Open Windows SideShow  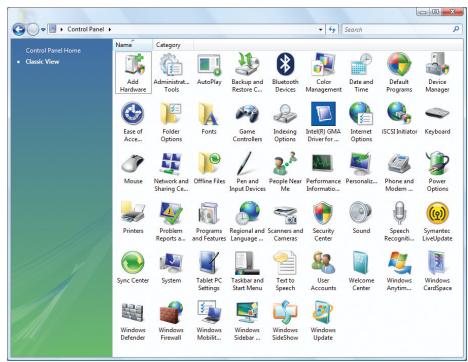click(285, 321)
